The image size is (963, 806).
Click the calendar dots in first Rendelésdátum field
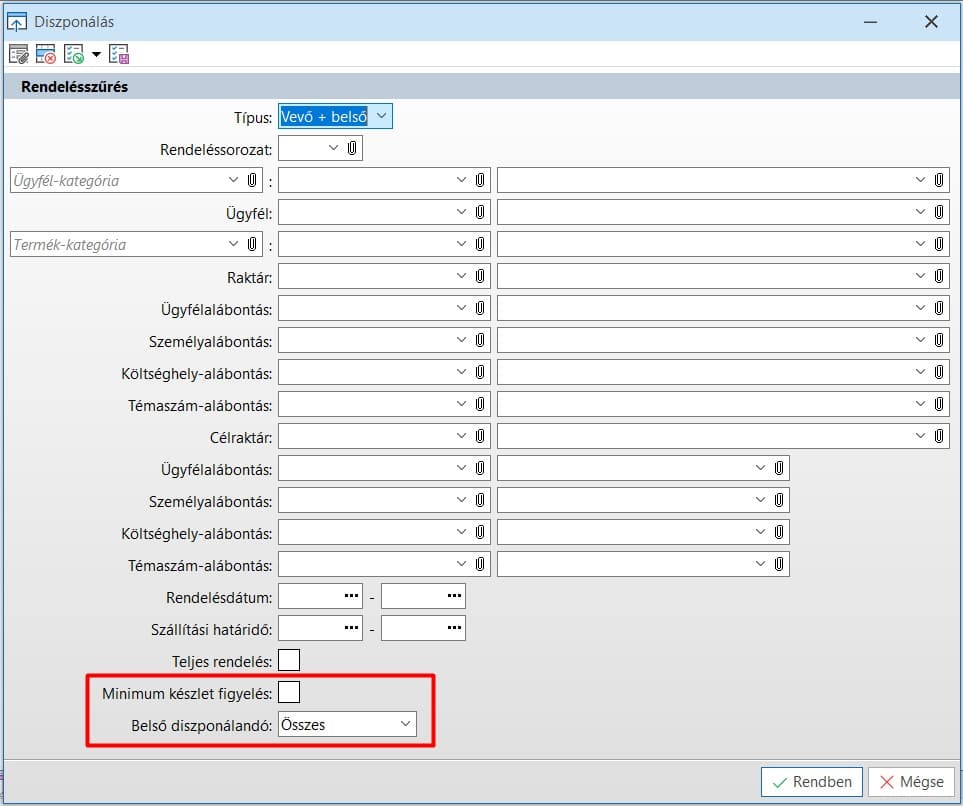pos(351,597)
